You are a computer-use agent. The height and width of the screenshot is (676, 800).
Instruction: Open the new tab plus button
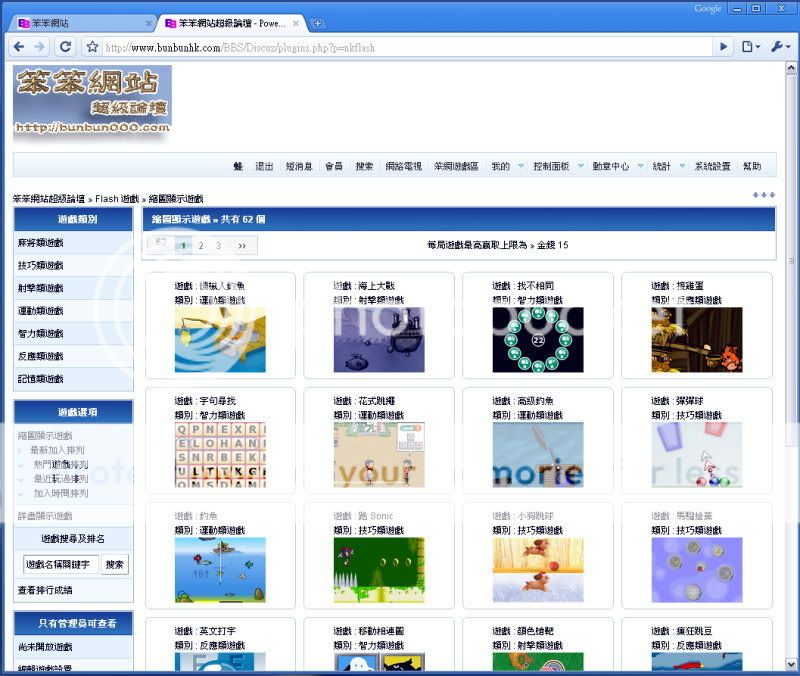[317, 23]
